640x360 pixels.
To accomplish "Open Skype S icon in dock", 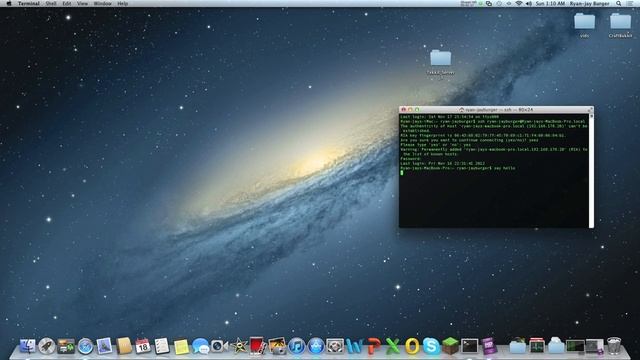I will 431,346.
